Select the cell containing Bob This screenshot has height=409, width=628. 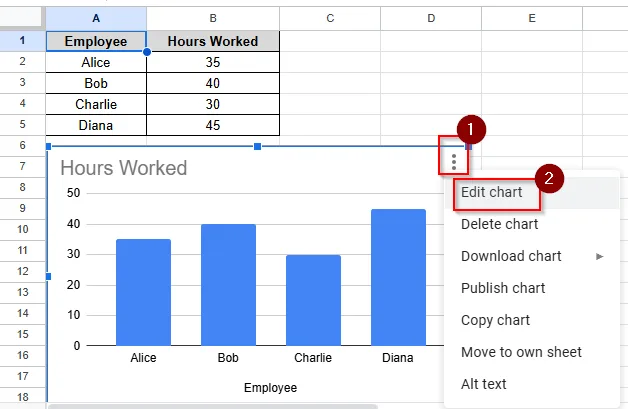96,83
